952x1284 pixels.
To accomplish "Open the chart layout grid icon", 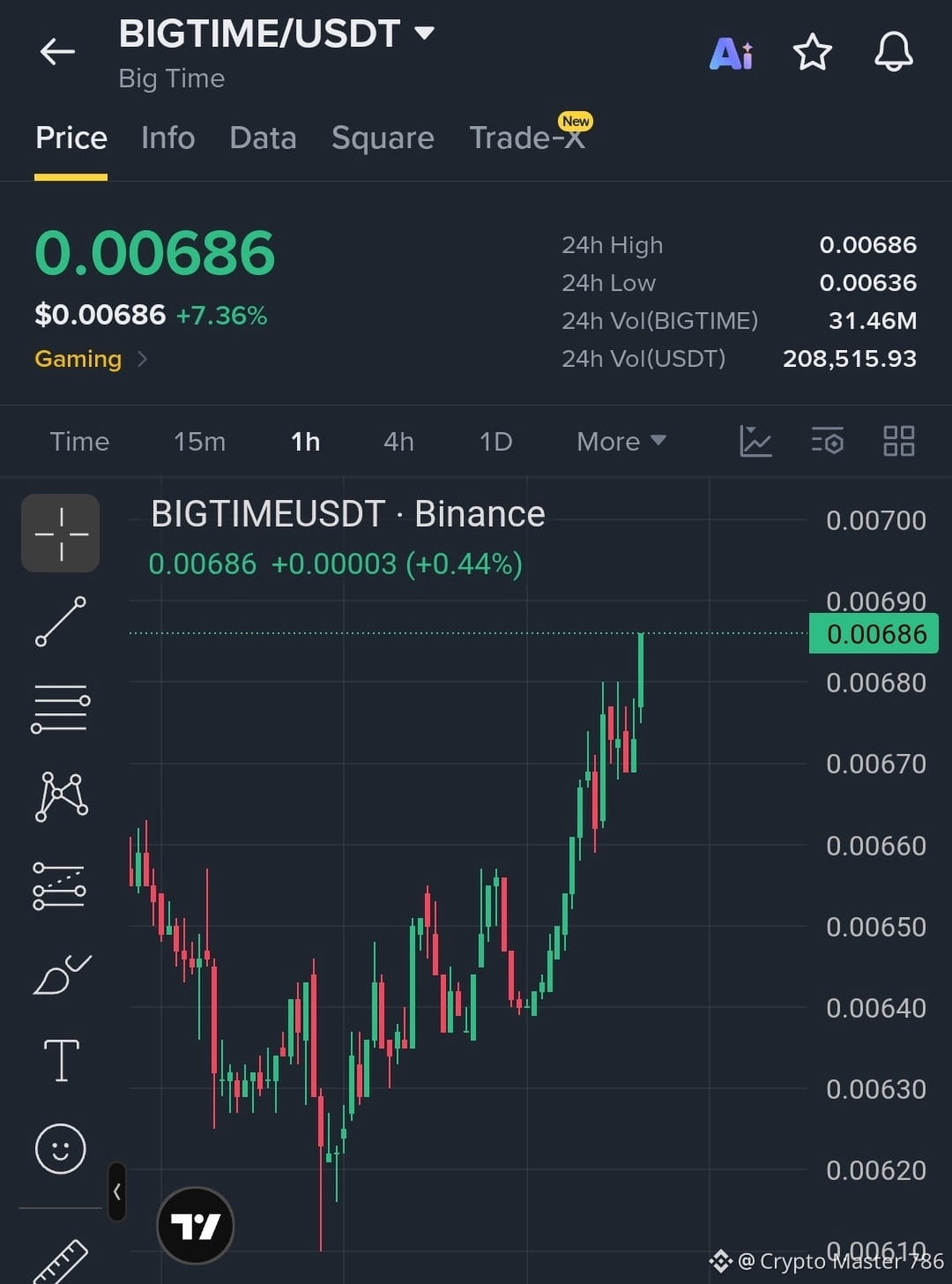I will coord(898,441).
